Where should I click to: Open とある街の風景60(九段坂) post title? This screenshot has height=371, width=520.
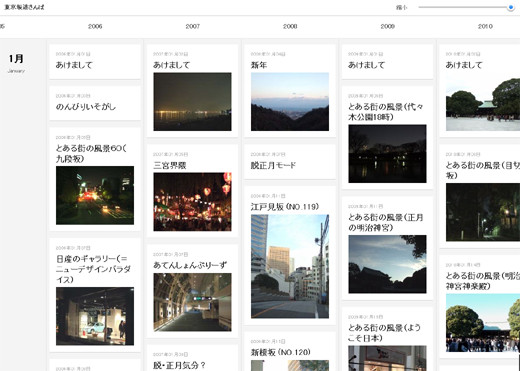tap(91, 153)
